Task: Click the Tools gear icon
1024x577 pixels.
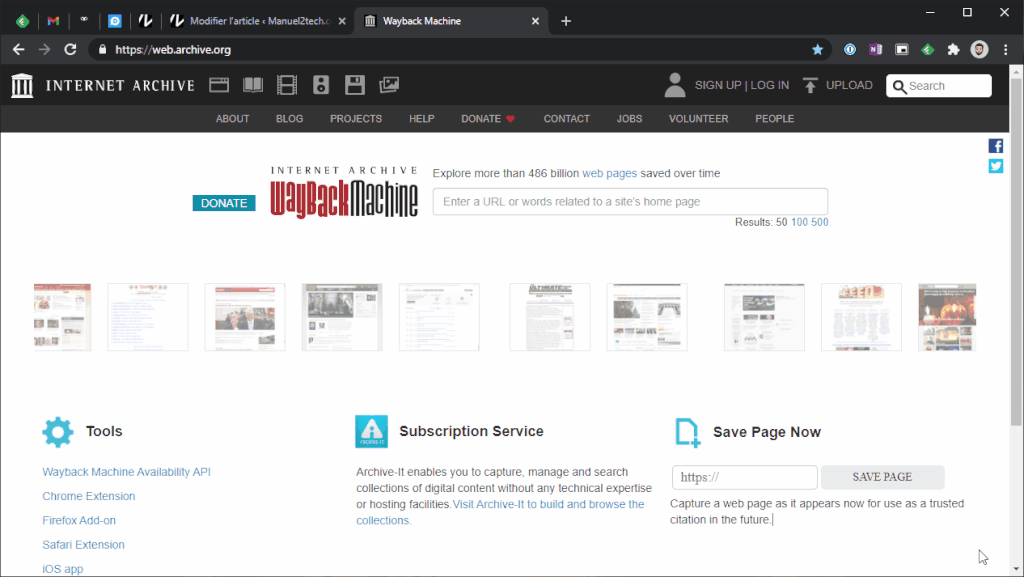Action: coord(57,431)
